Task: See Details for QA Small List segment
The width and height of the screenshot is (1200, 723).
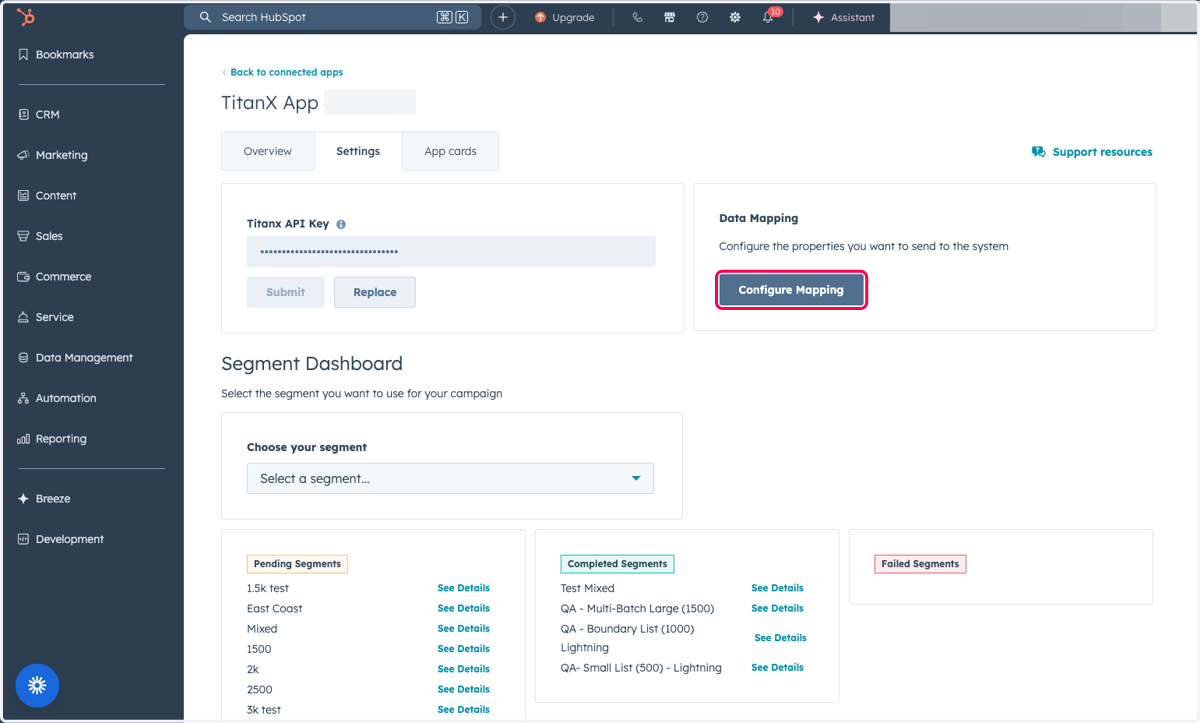Action: pos(777,667)
